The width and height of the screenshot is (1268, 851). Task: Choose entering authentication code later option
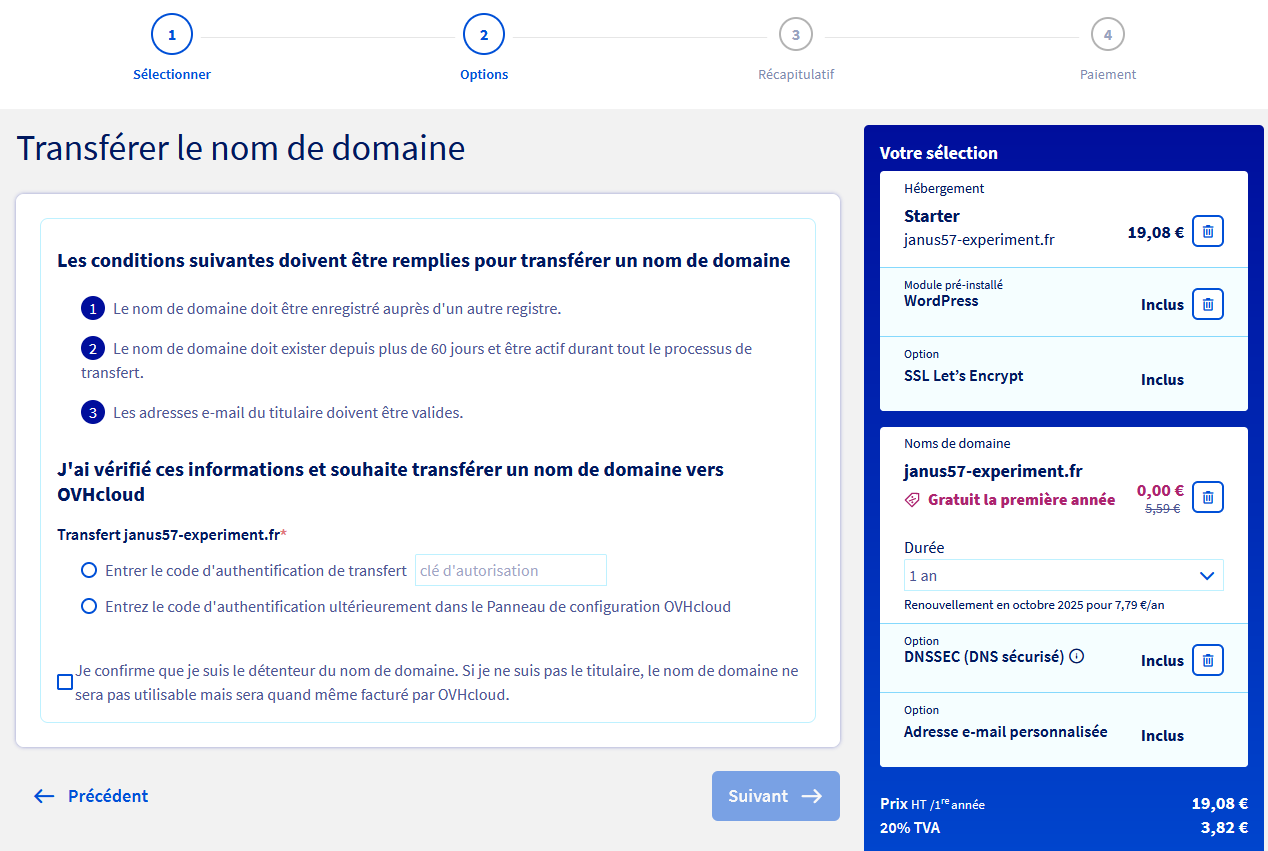pyautogui.click(x=90, y=606)
